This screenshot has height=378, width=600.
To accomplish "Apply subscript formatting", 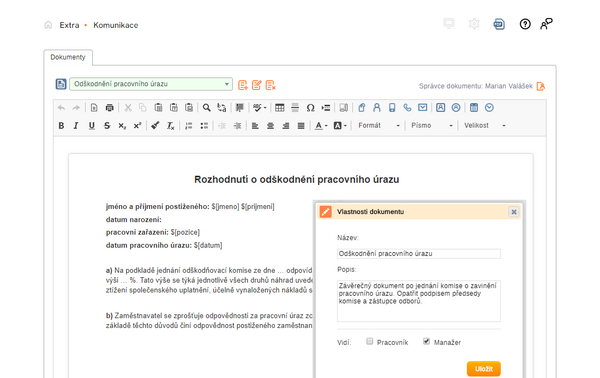I will pyautogui.click(x=122, y=125).
